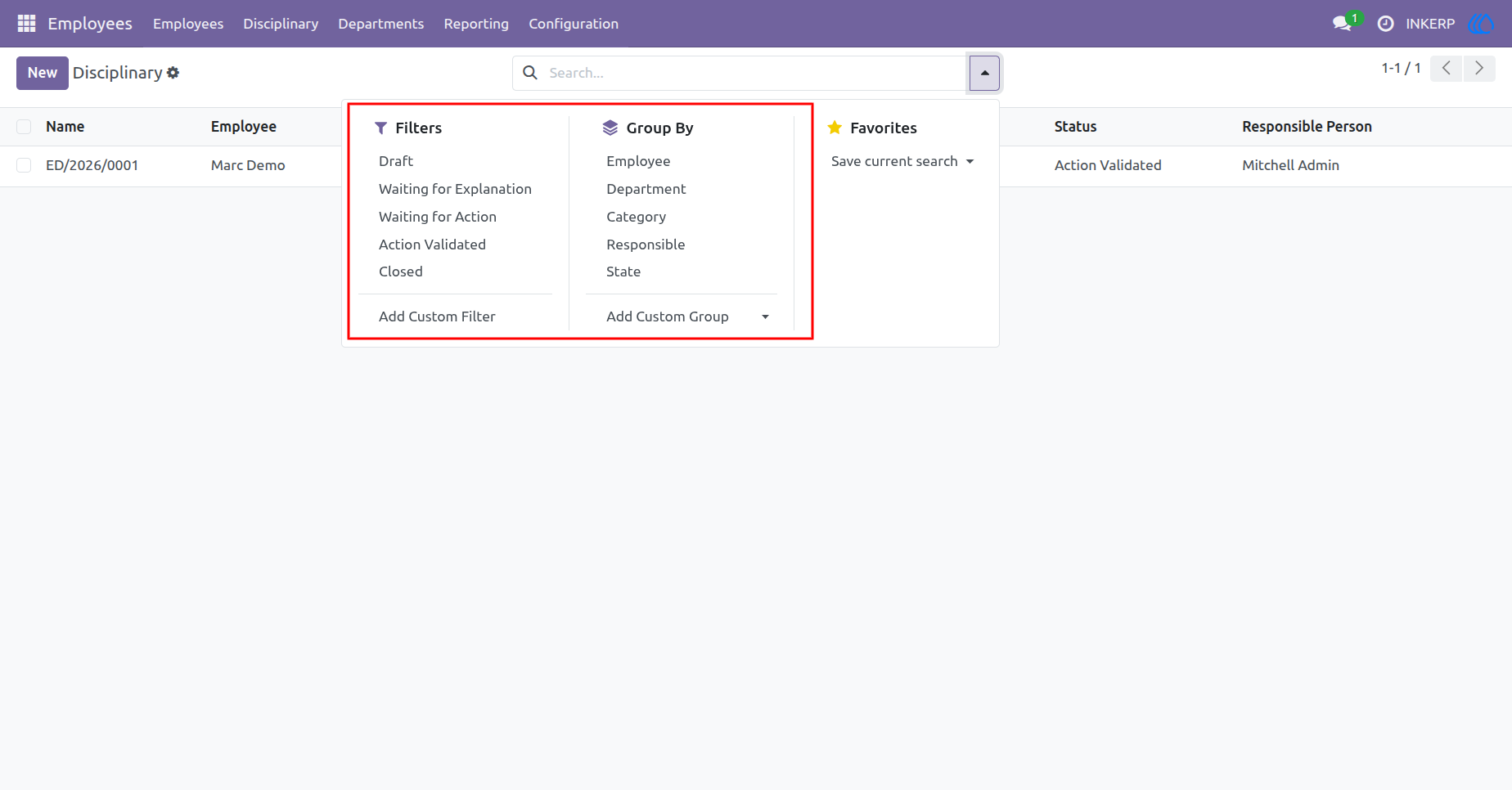Group records by Category
The height and width of the screenshot is (790, 1512).
636,217
